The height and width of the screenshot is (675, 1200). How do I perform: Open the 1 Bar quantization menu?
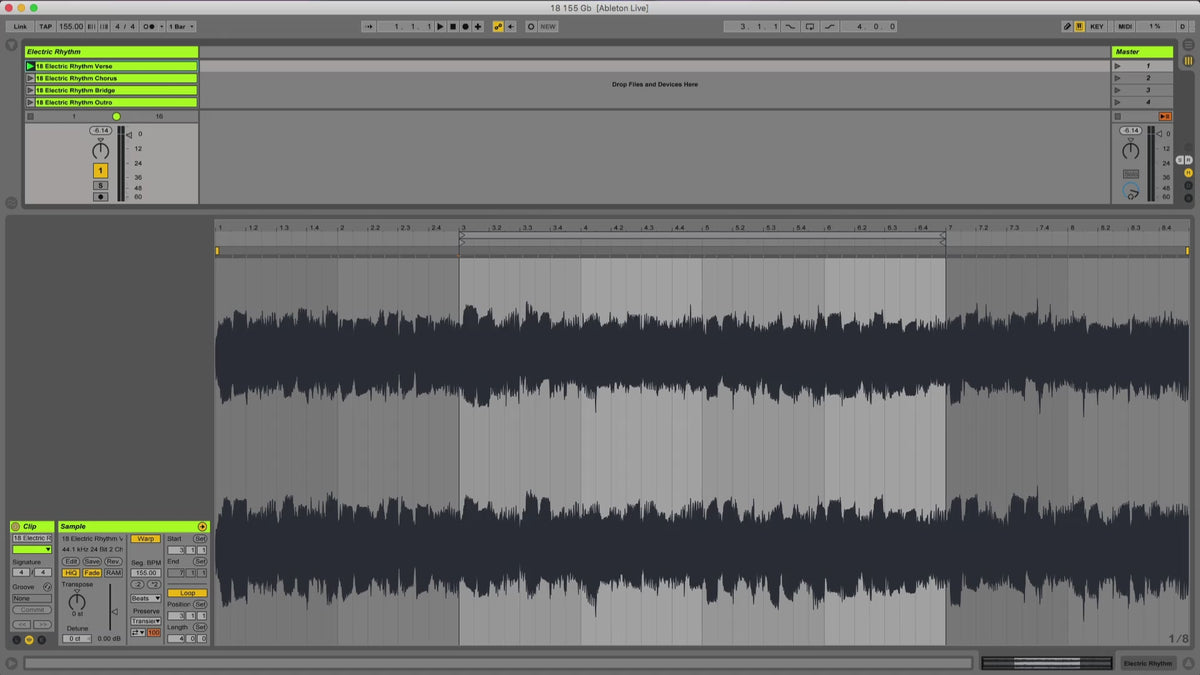(181, 26)
